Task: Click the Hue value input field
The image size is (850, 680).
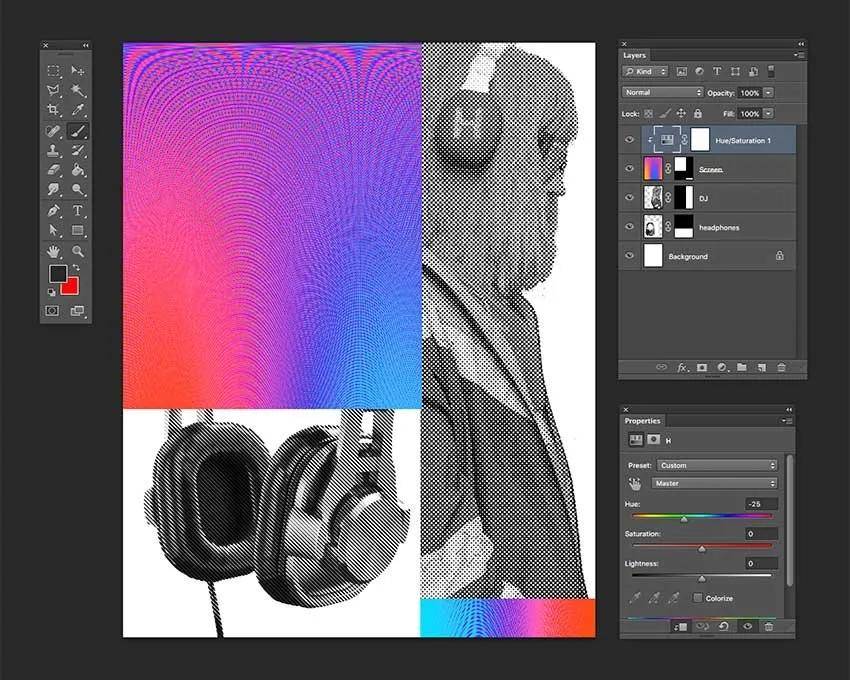Action: 762,504
